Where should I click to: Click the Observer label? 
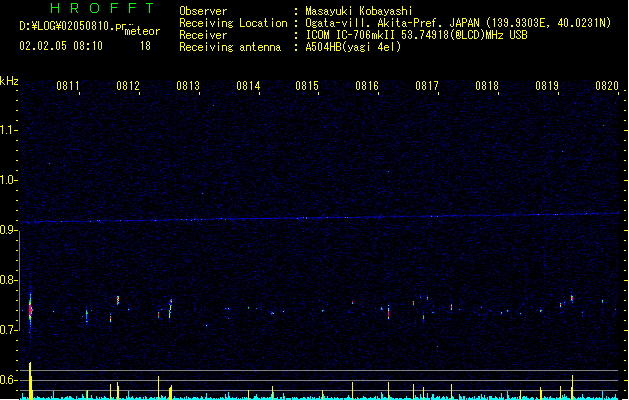203,11
